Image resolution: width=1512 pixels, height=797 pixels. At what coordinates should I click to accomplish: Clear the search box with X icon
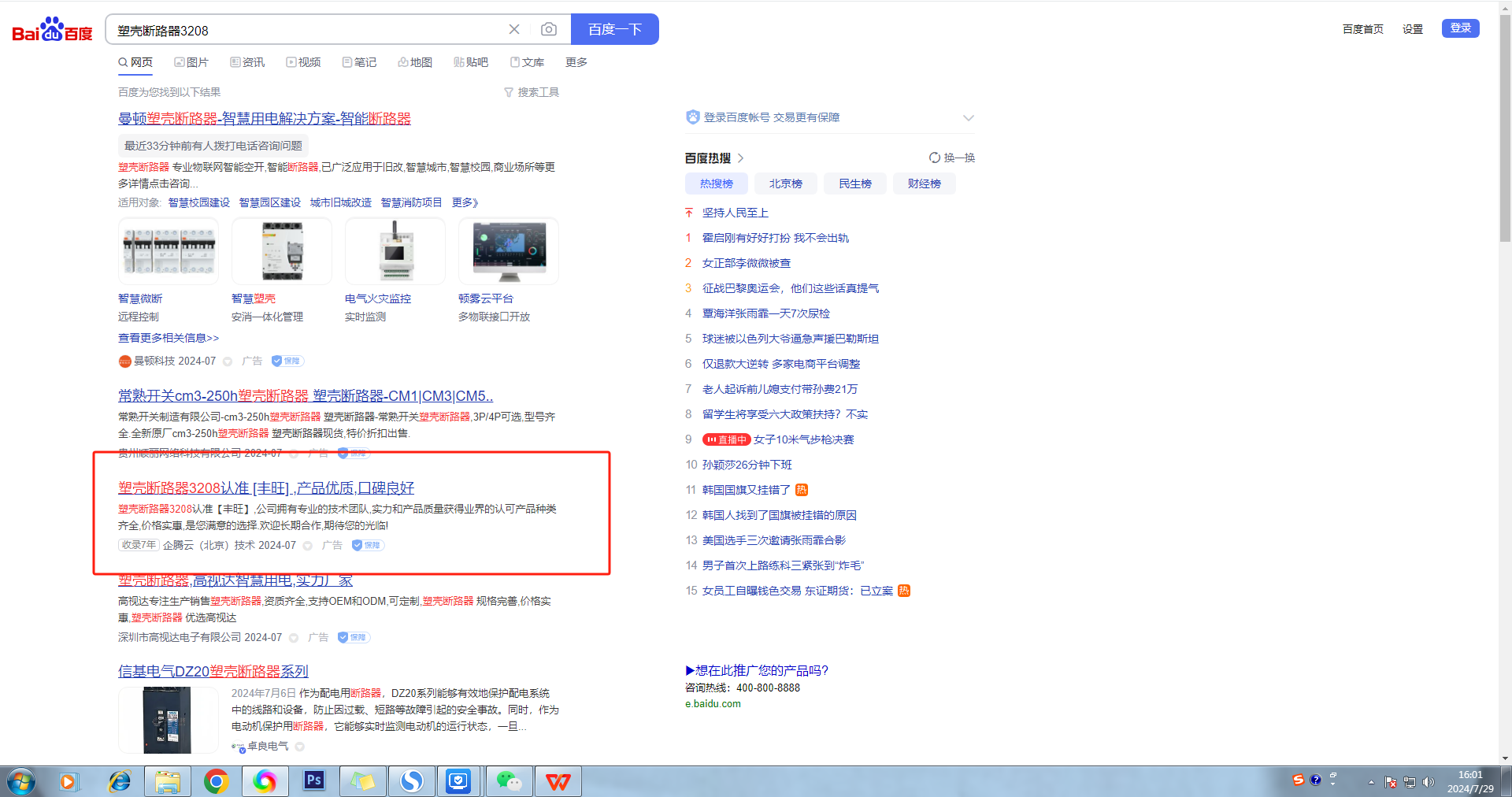pos(514,30)
